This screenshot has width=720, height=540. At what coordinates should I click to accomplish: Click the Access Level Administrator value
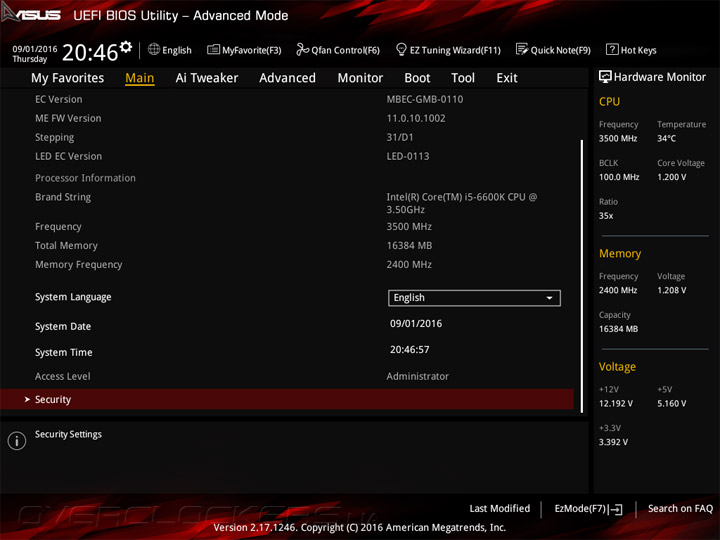[417, 377]
